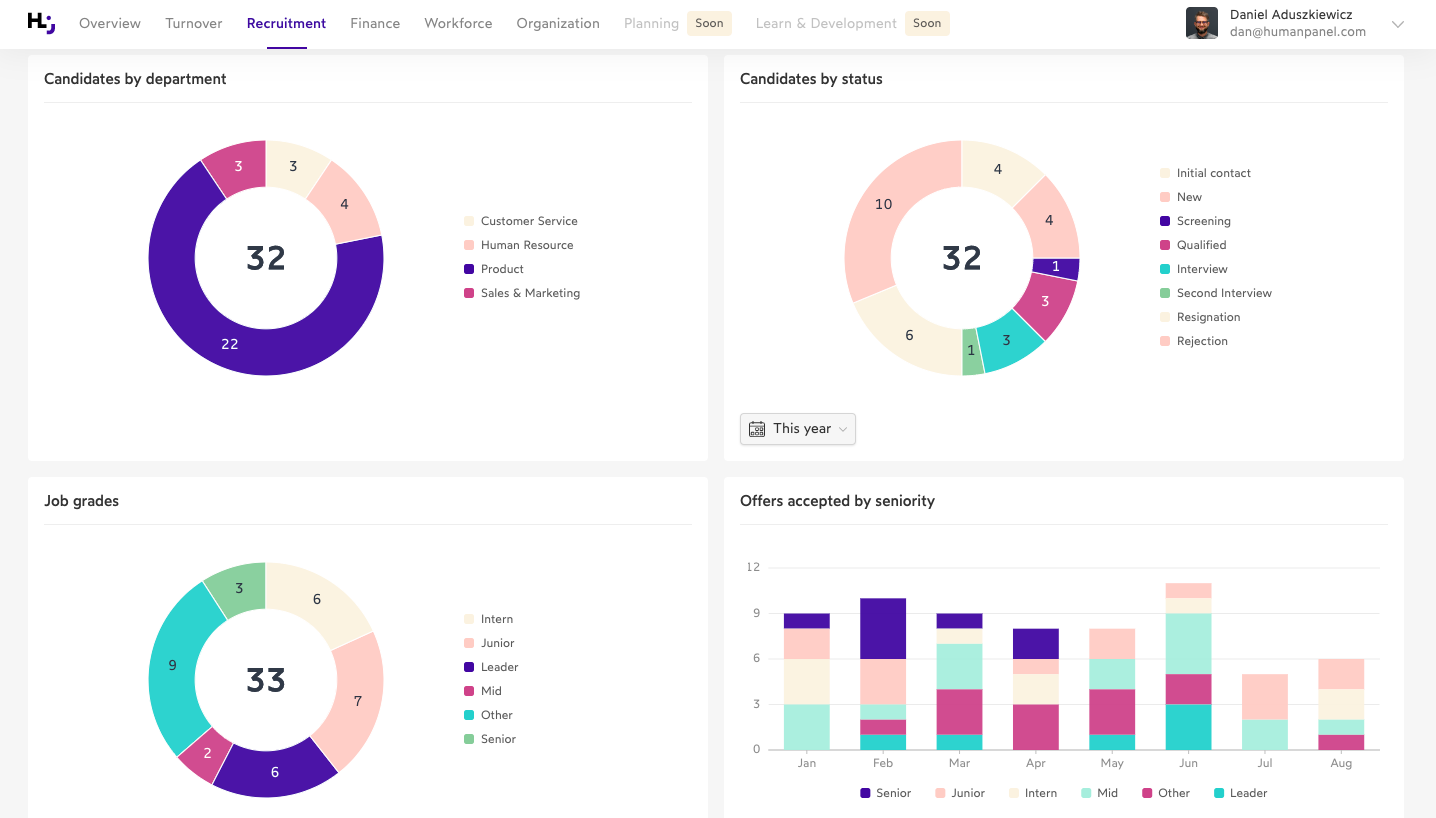Select the Other segment in Job grades donut
The width and height of the screenshot is (1436, 818).
(172, 664)
